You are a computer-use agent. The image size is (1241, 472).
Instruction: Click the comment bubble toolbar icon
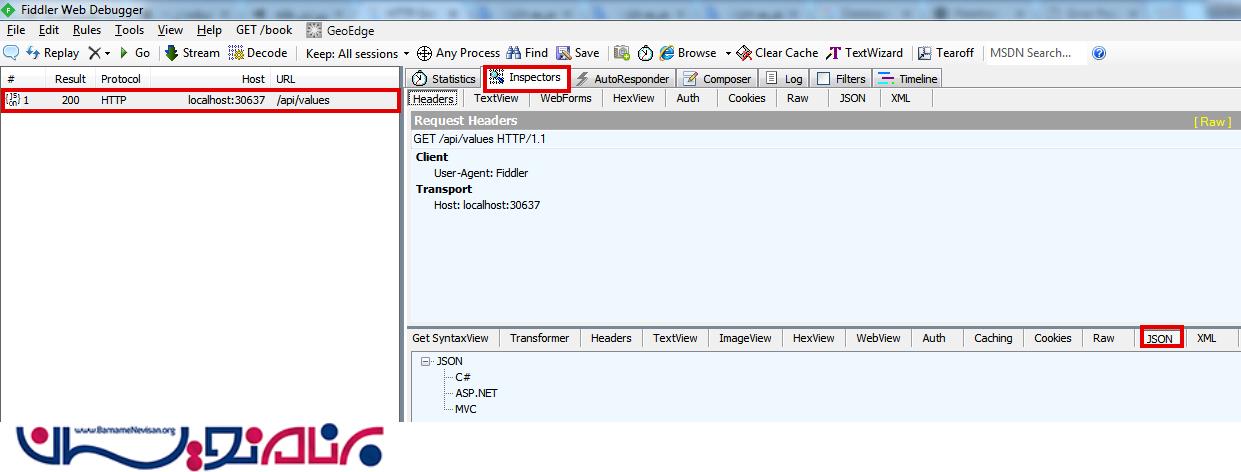12,53
